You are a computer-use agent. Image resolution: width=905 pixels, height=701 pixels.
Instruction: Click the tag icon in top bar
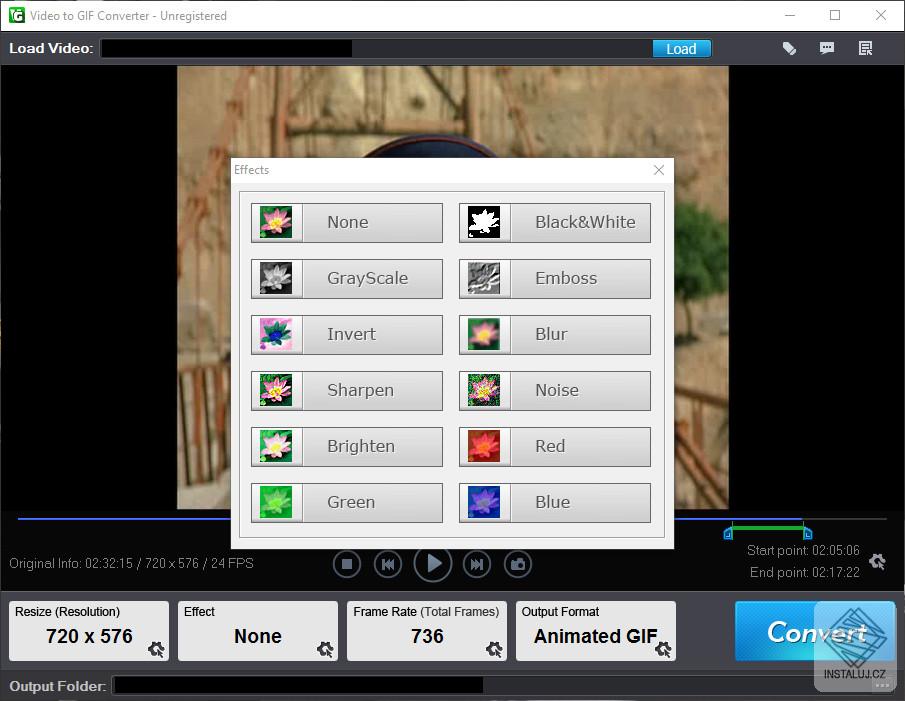tap(789, 48)
